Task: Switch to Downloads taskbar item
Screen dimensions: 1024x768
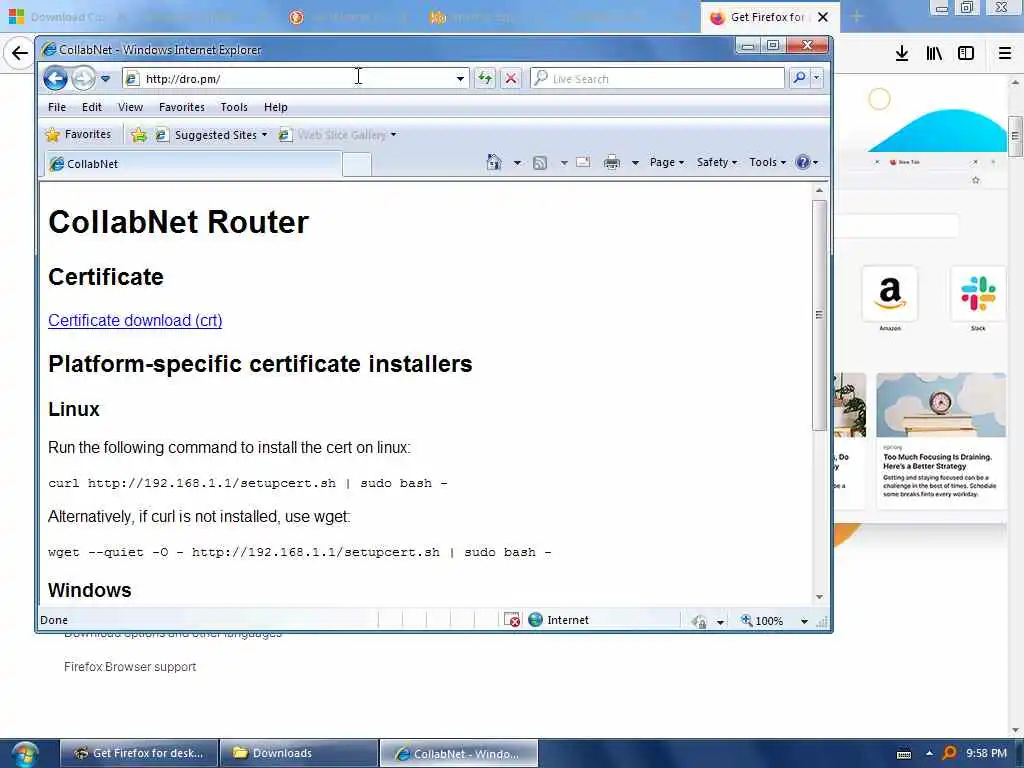Action: [299, 753]
